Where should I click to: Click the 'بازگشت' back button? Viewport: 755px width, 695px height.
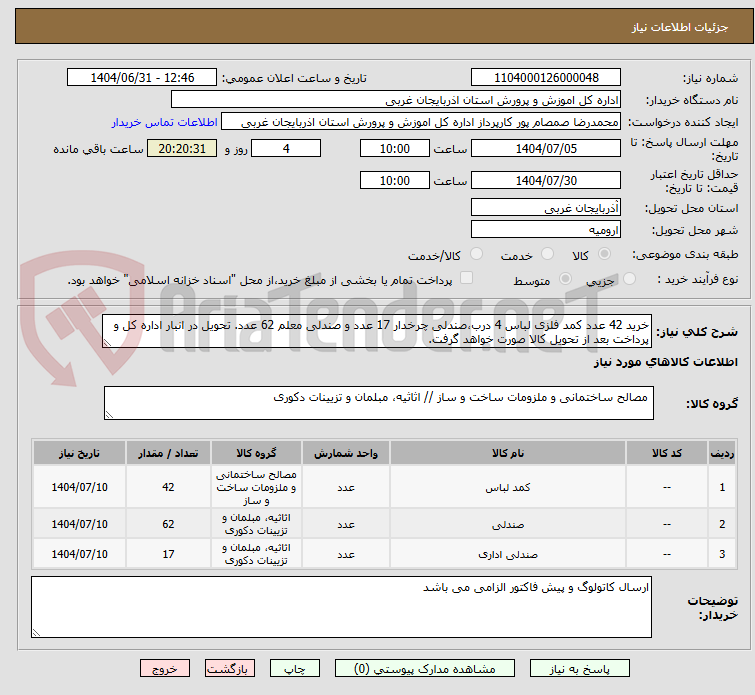click(230, 669)
